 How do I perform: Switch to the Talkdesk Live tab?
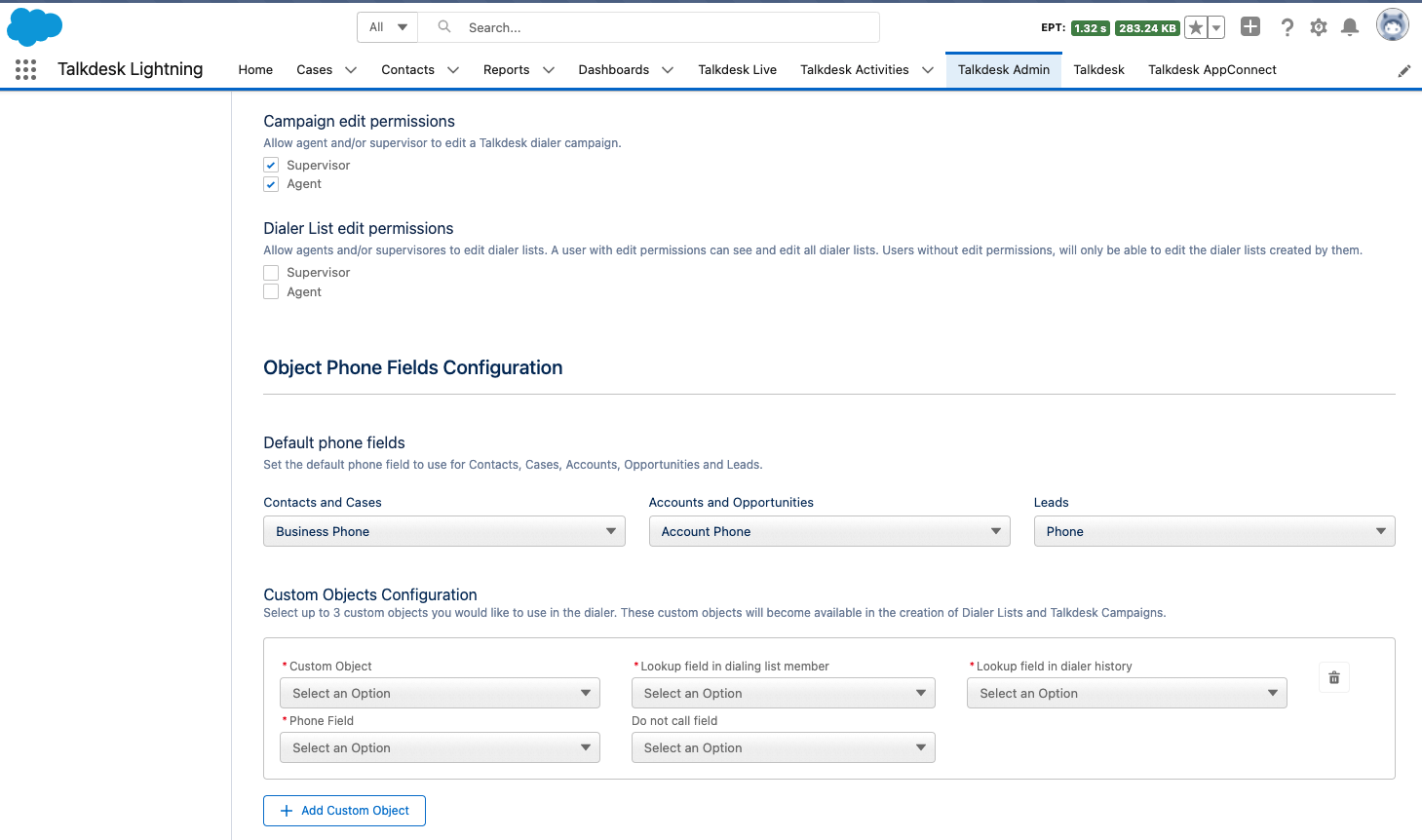[737, 69]
